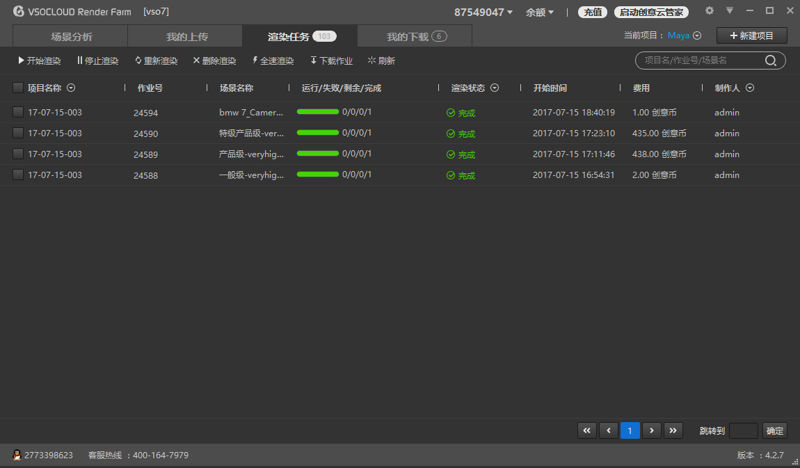Check the row for job 24589
800x468 pixels.
pyautogui.click(x=18, y=154)
